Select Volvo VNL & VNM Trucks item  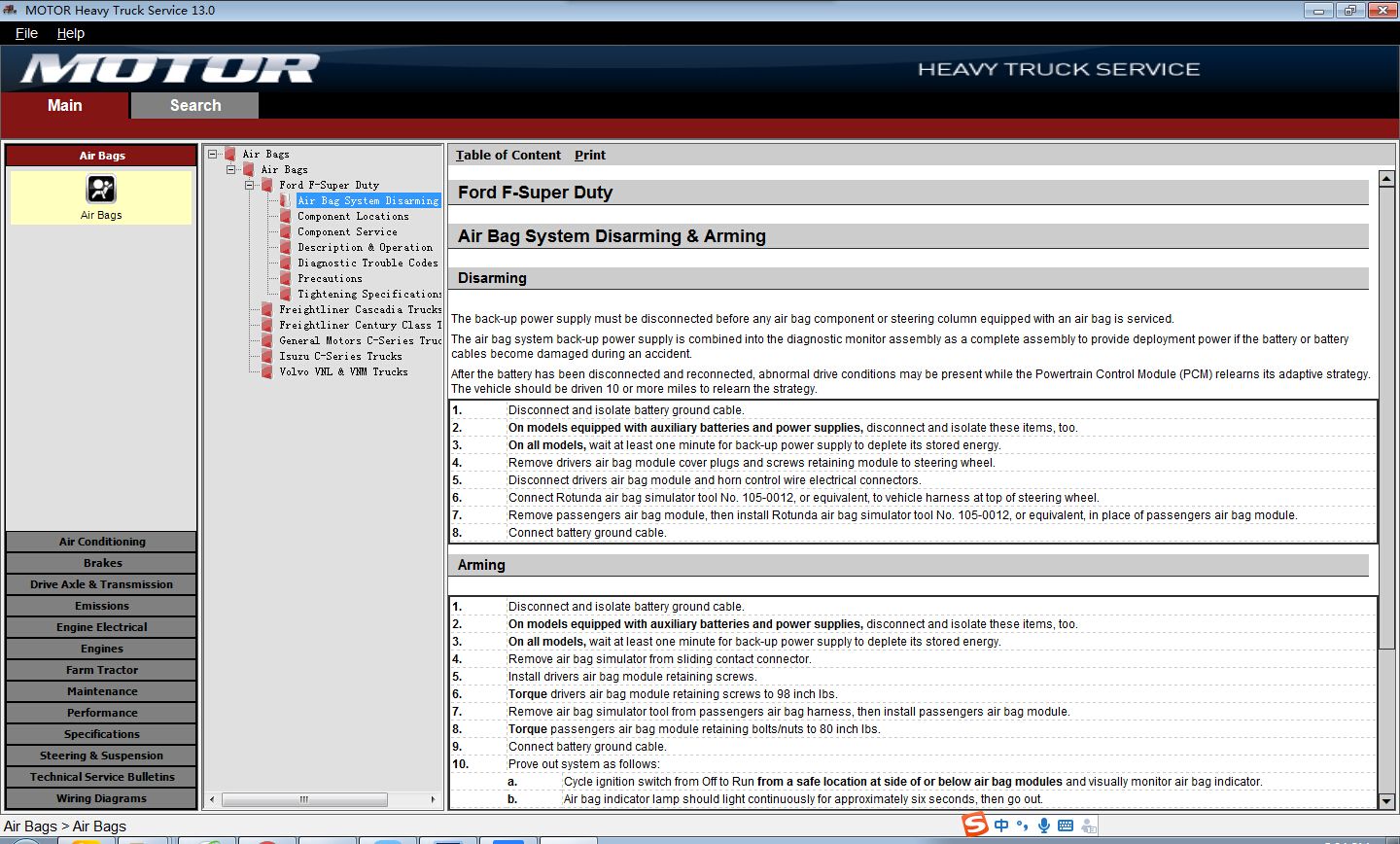click(343, 371)
